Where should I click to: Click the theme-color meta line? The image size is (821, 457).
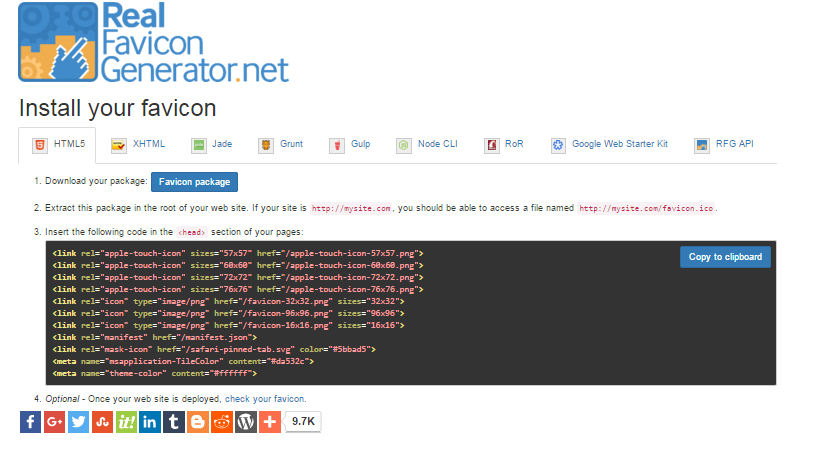point(154,374)
